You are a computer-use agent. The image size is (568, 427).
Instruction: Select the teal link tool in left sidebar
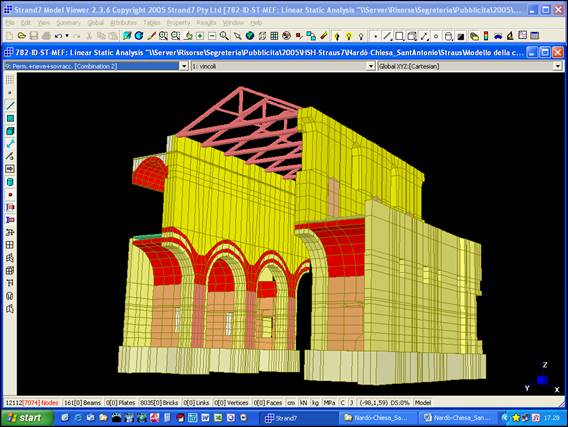(10, 144)
